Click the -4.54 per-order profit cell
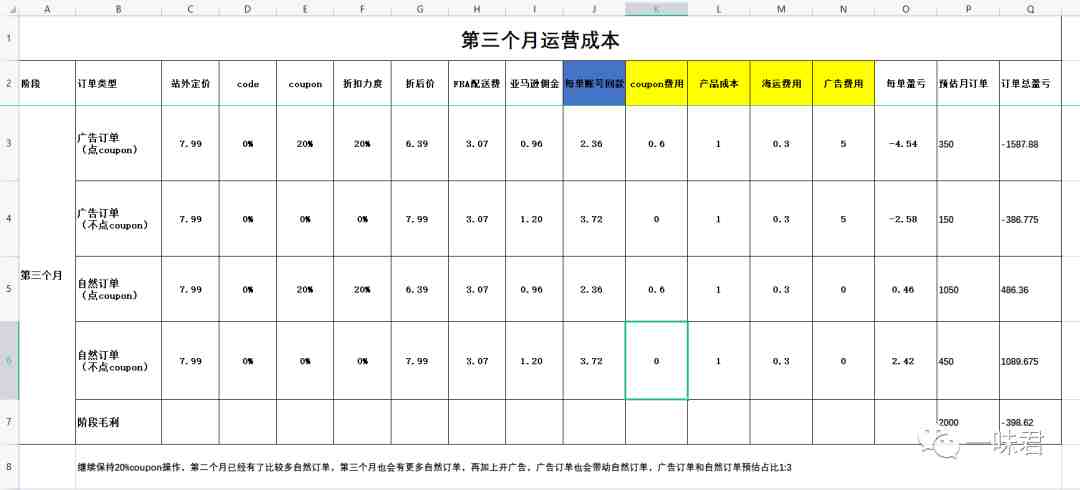Screen dimensions: 1080x490 (x=906, y=143)
